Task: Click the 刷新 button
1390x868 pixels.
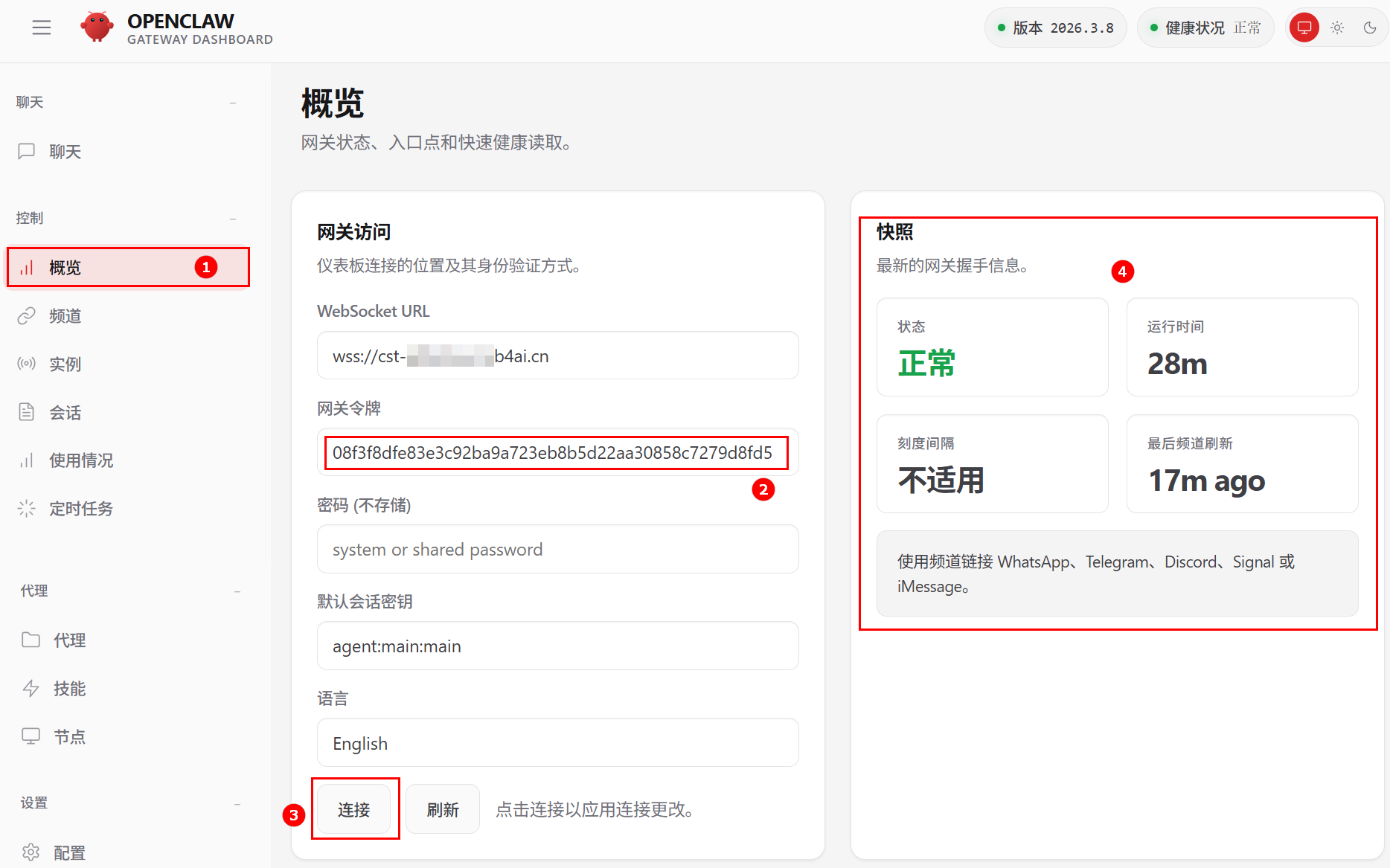Action: pyautogui.click(x=443, y=809)
